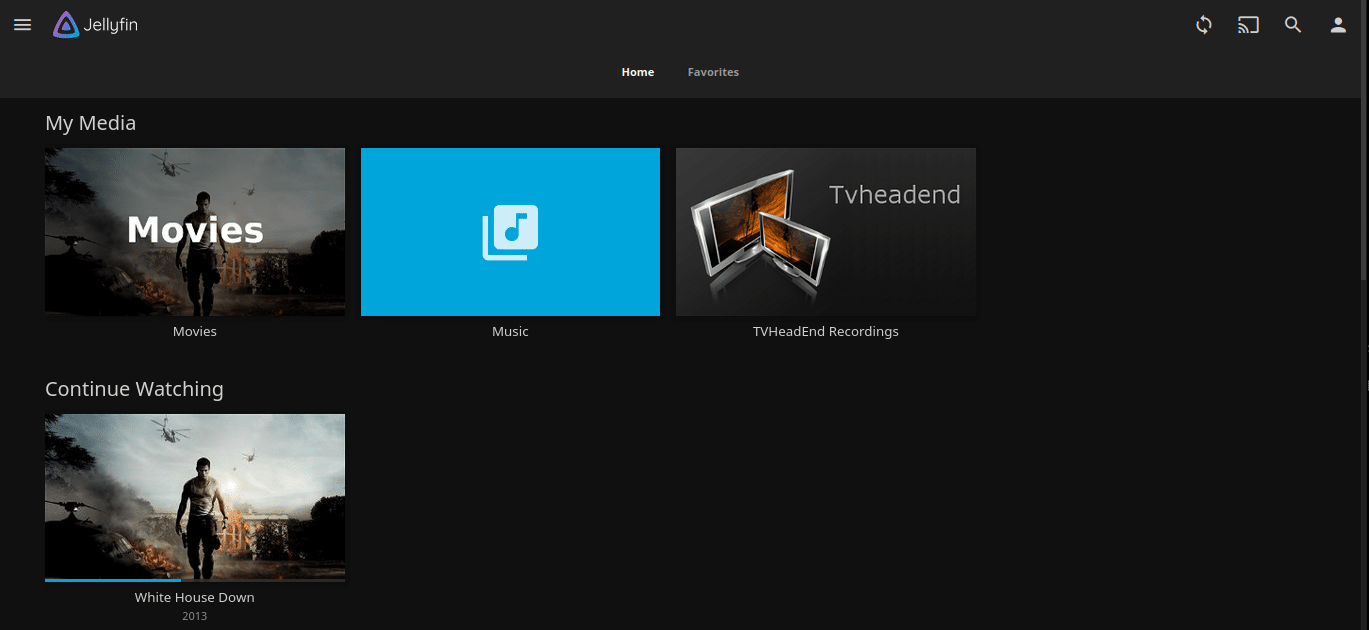Click the Music label under card
1369x630 pixels.
(510, 331)
